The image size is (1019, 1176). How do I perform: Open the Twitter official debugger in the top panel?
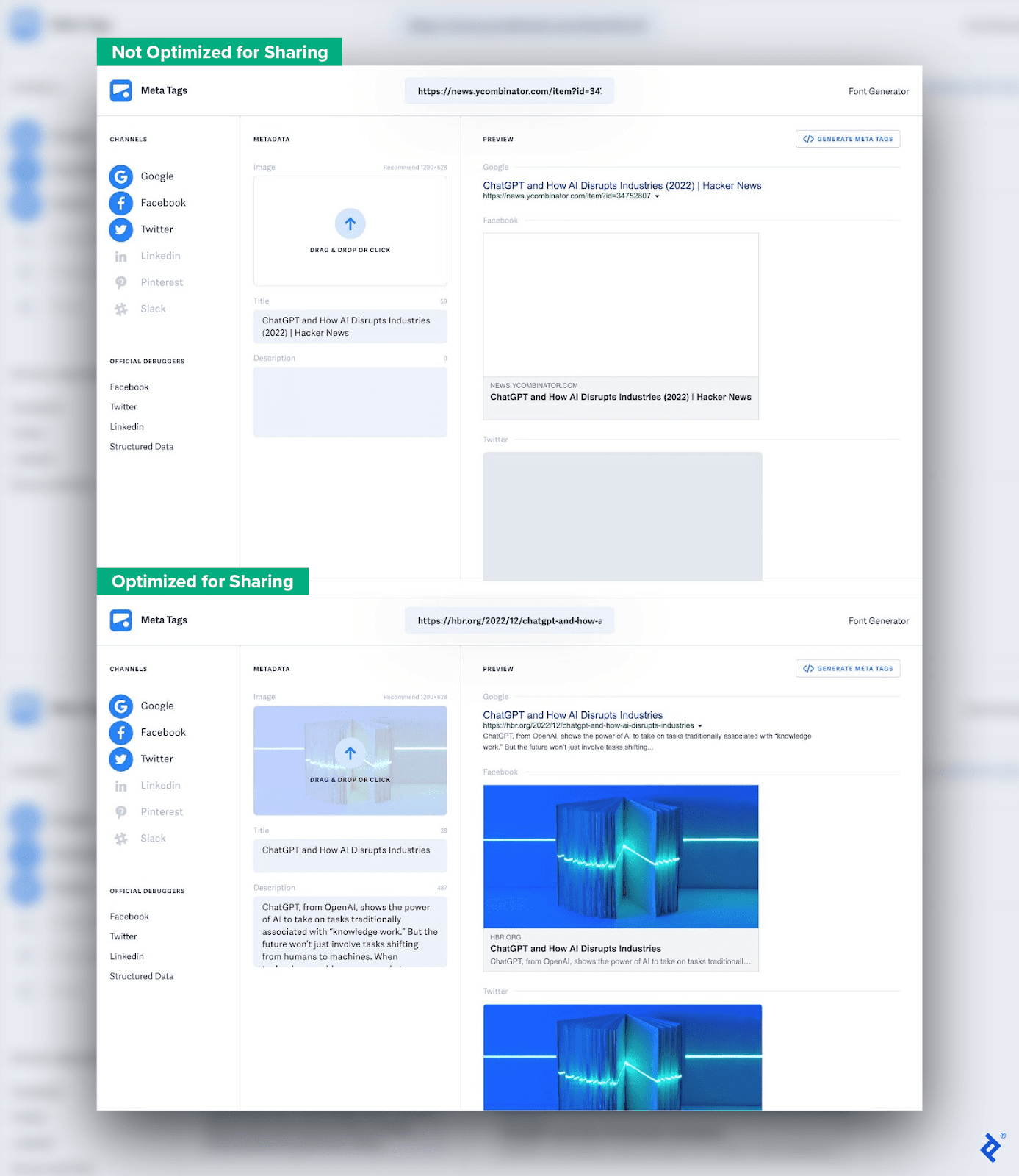123,407
